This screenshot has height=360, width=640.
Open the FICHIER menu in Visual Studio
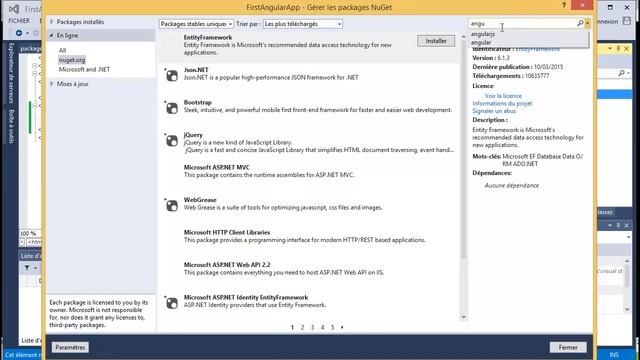click(19, 20)
